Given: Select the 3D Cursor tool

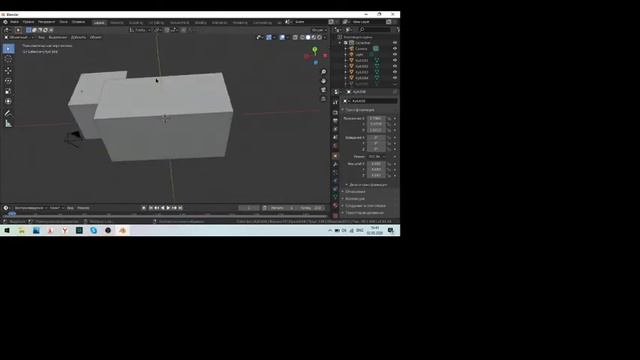Looking at the screenshot, I should click(9, 60).
